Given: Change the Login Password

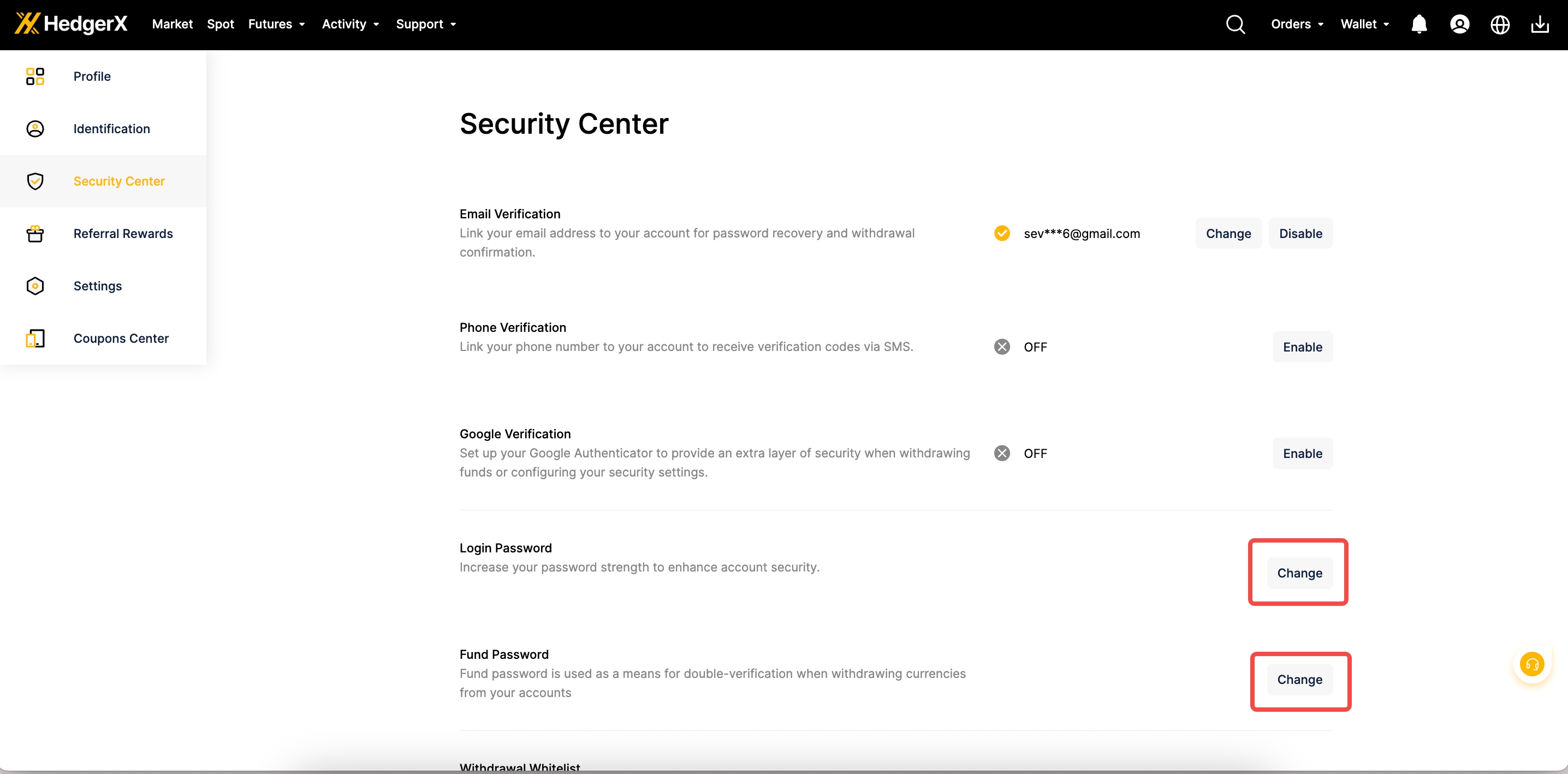Looking at the screenshot, I should click(x=1299, y=573).
